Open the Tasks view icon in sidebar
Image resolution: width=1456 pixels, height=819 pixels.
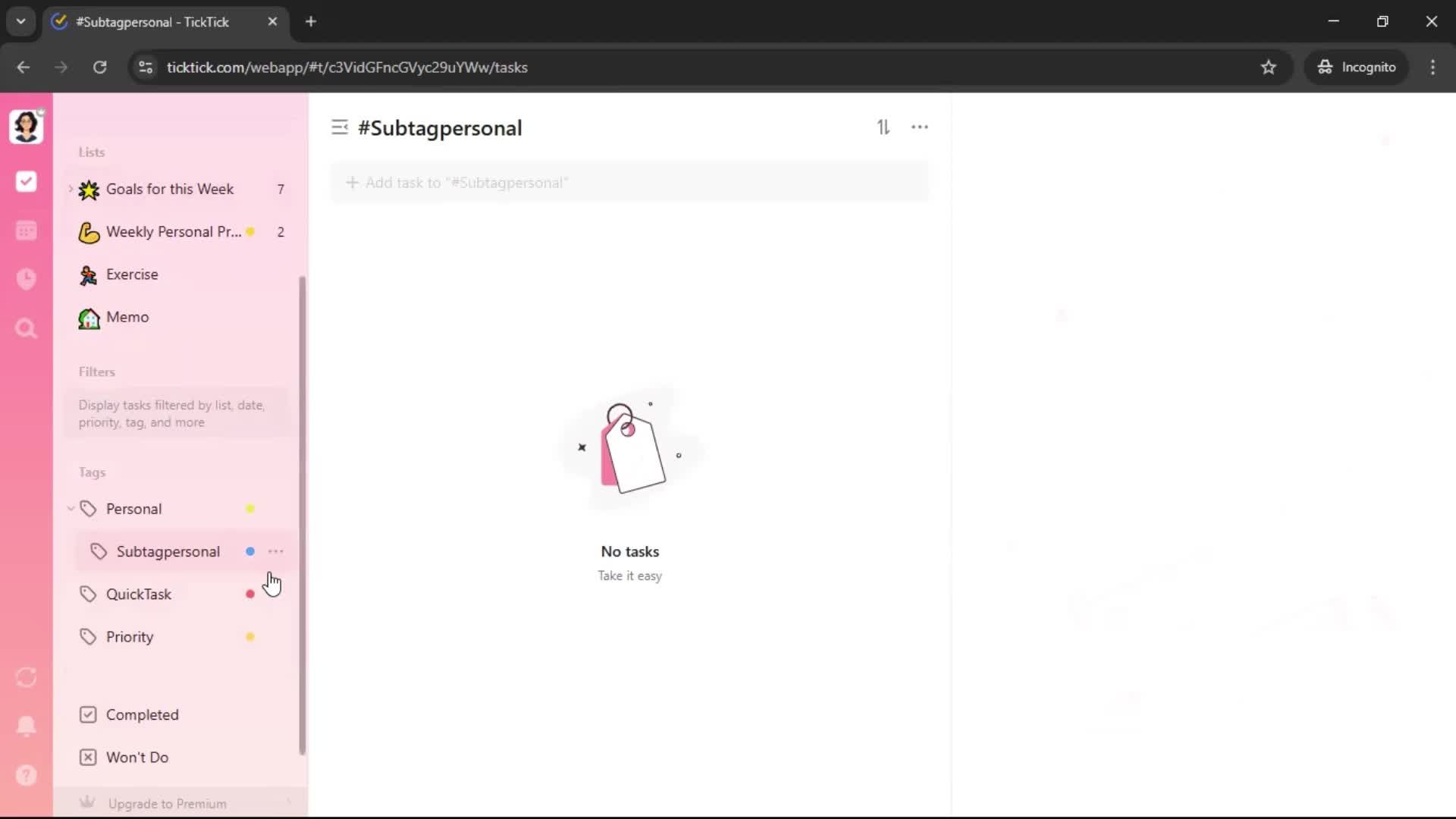[x=27, y=181]
